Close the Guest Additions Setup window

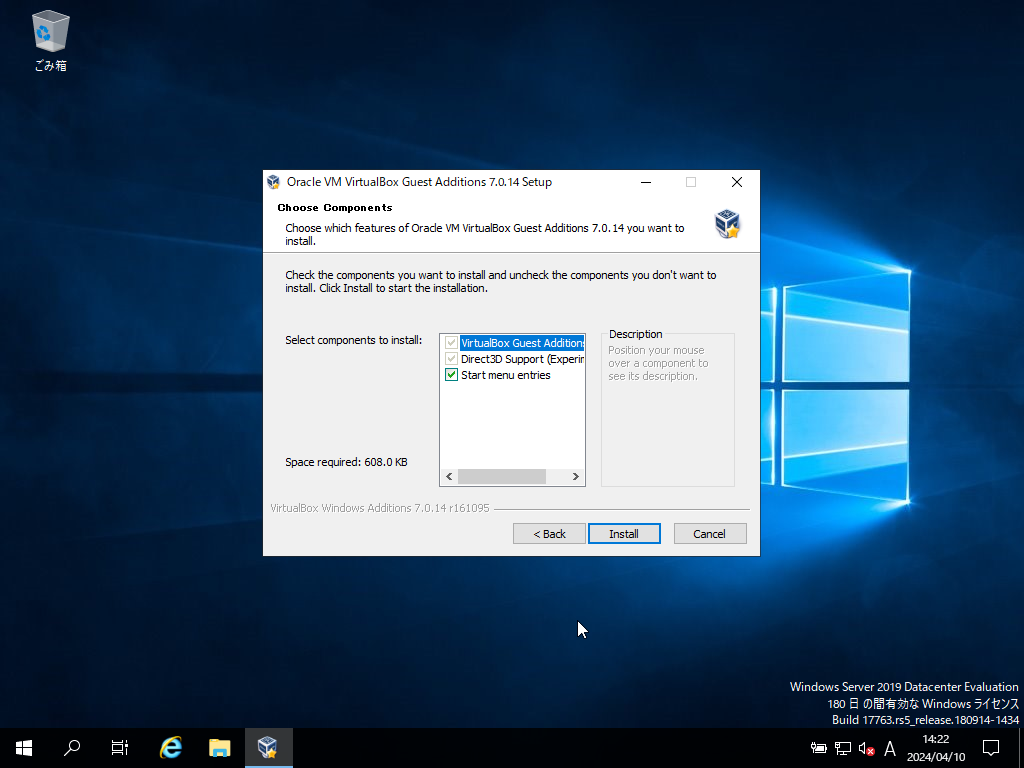click(x=737, y=182)
